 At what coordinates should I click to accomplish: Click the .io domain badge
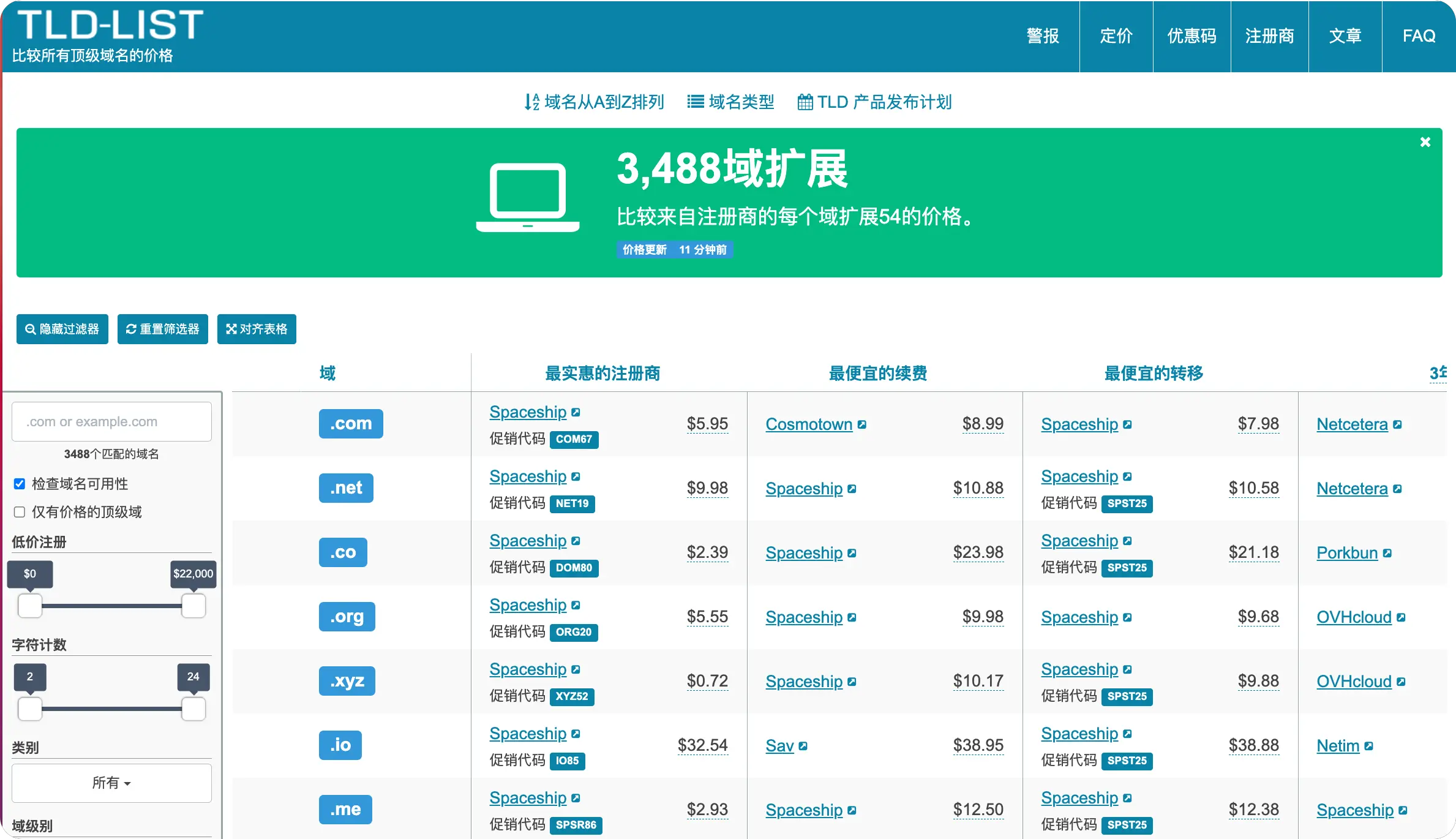(340, 745)
